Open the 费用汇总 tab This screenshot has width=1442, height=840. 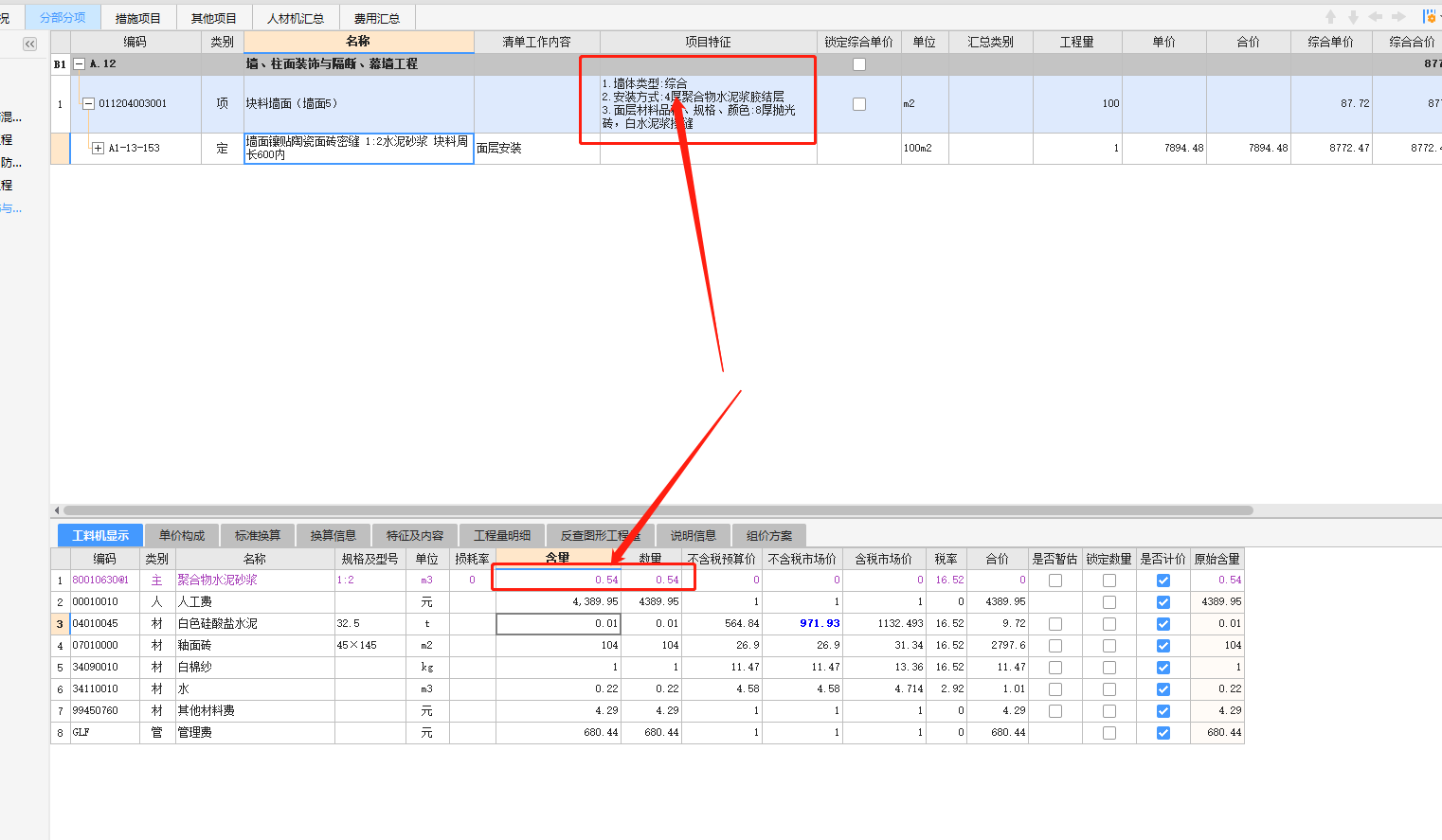tap(377, 18)
